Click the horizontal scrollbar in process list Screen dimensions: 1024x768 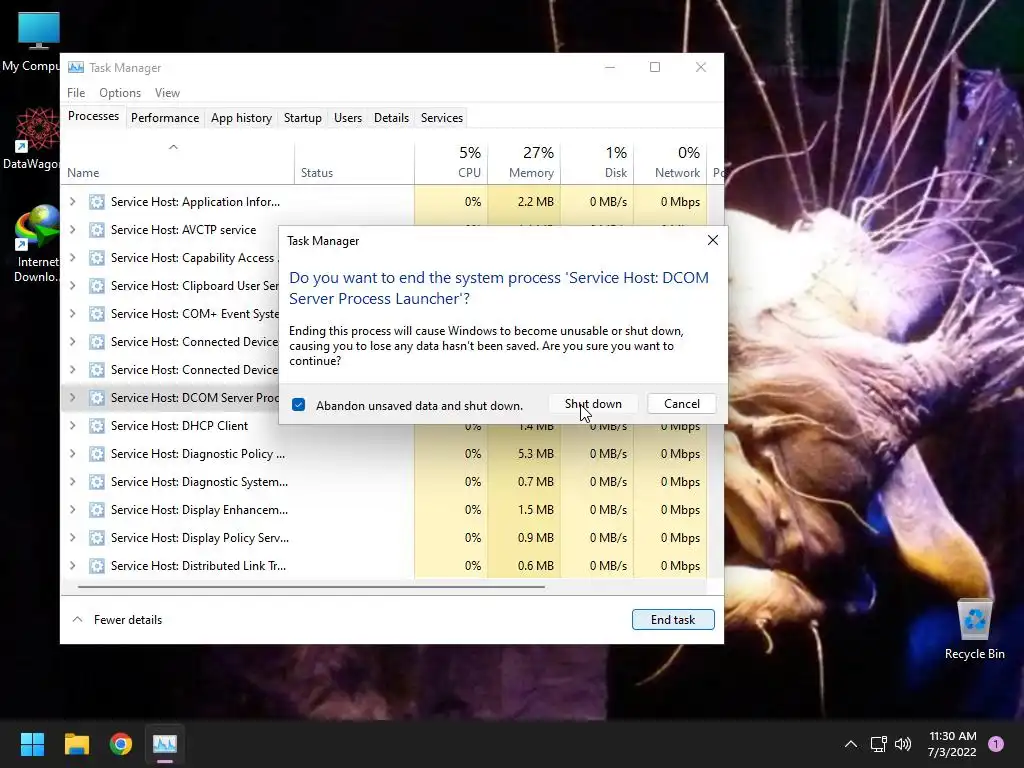[x=312, y=586]
